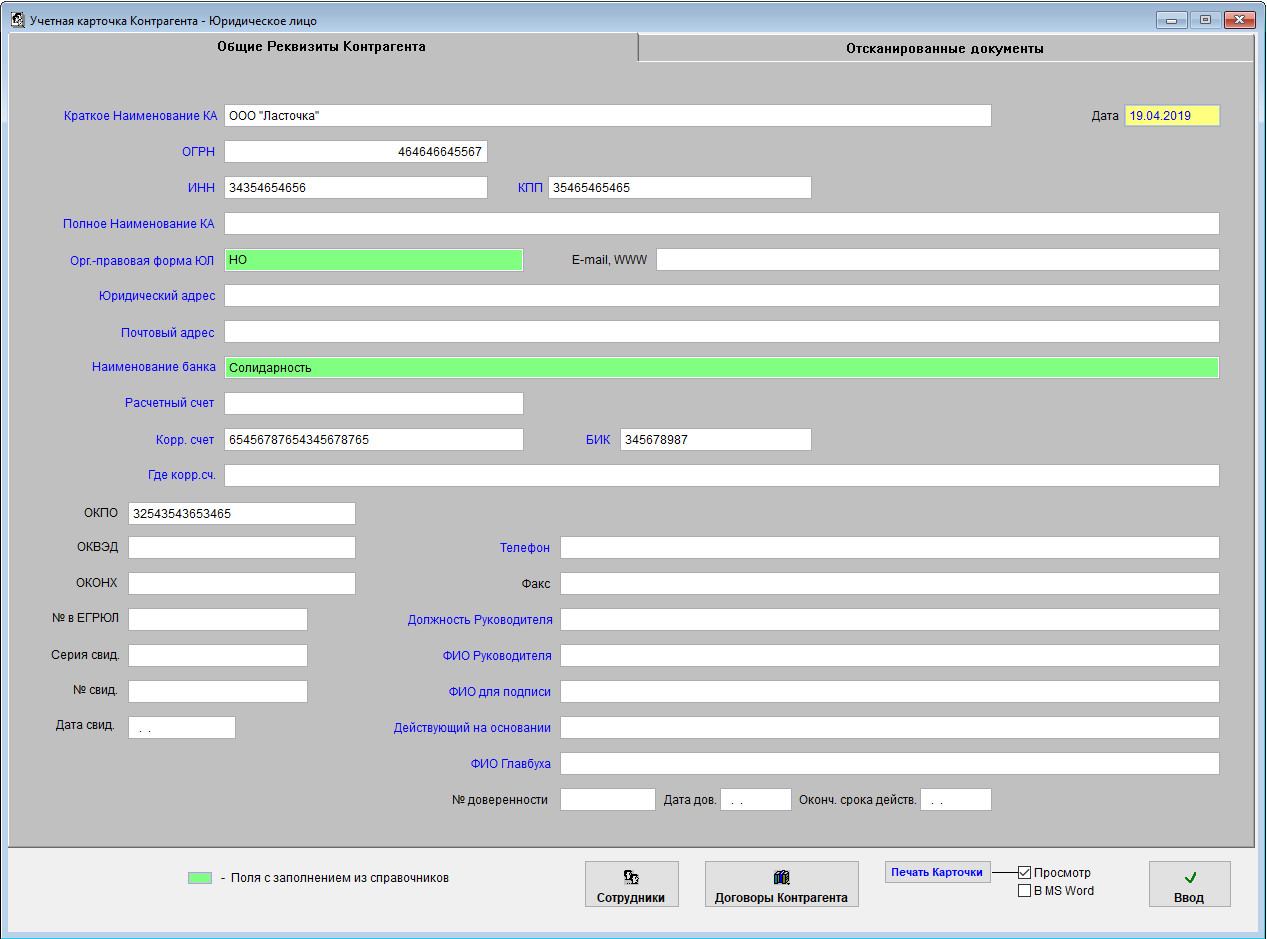
Task: Open Орг.-правовая форма ЮЛ green lookup field
Action: tap(373, 260)
